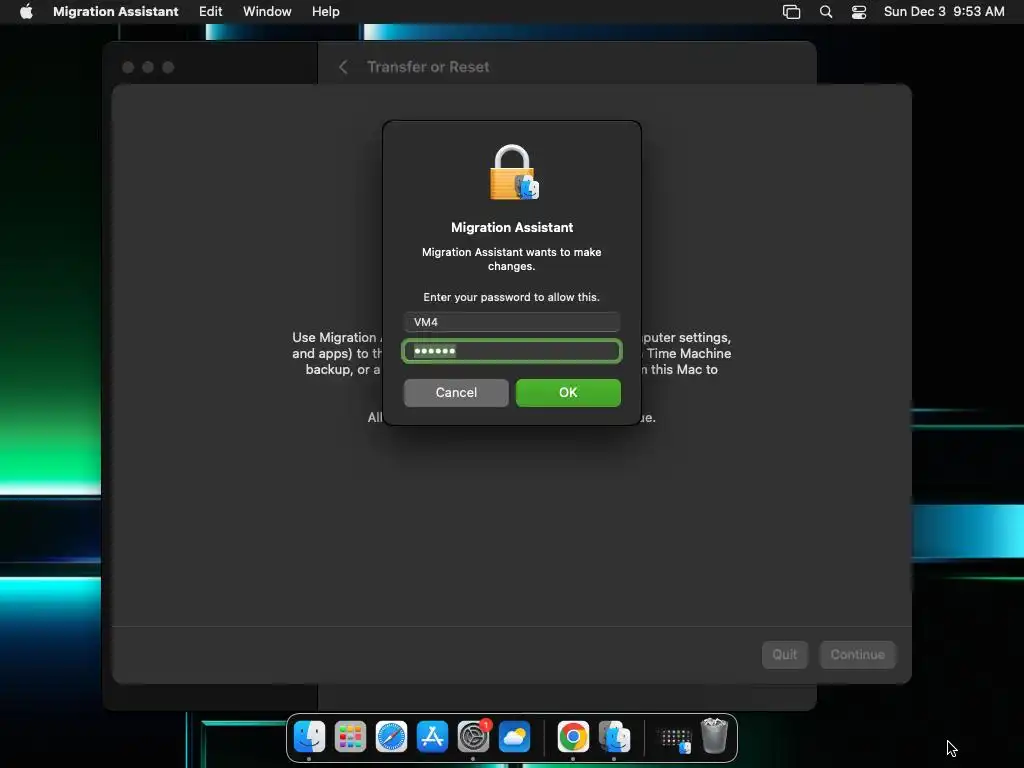Click the password field in the dialog
1024x768 pixels.
pyautogui.click(x=511, y=351)
